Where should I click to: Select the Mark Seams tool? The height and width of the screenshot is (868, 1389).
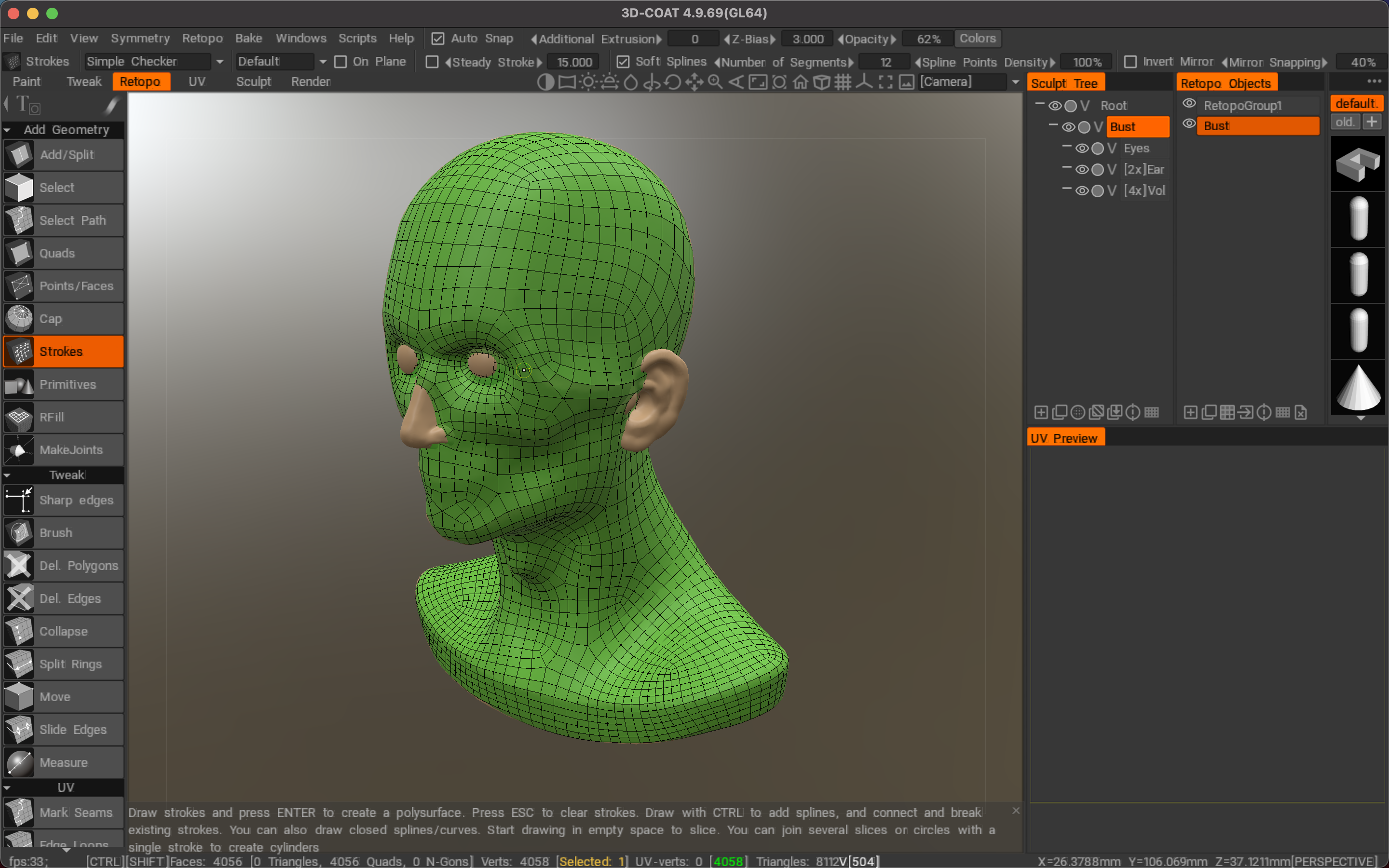(63, 813)
